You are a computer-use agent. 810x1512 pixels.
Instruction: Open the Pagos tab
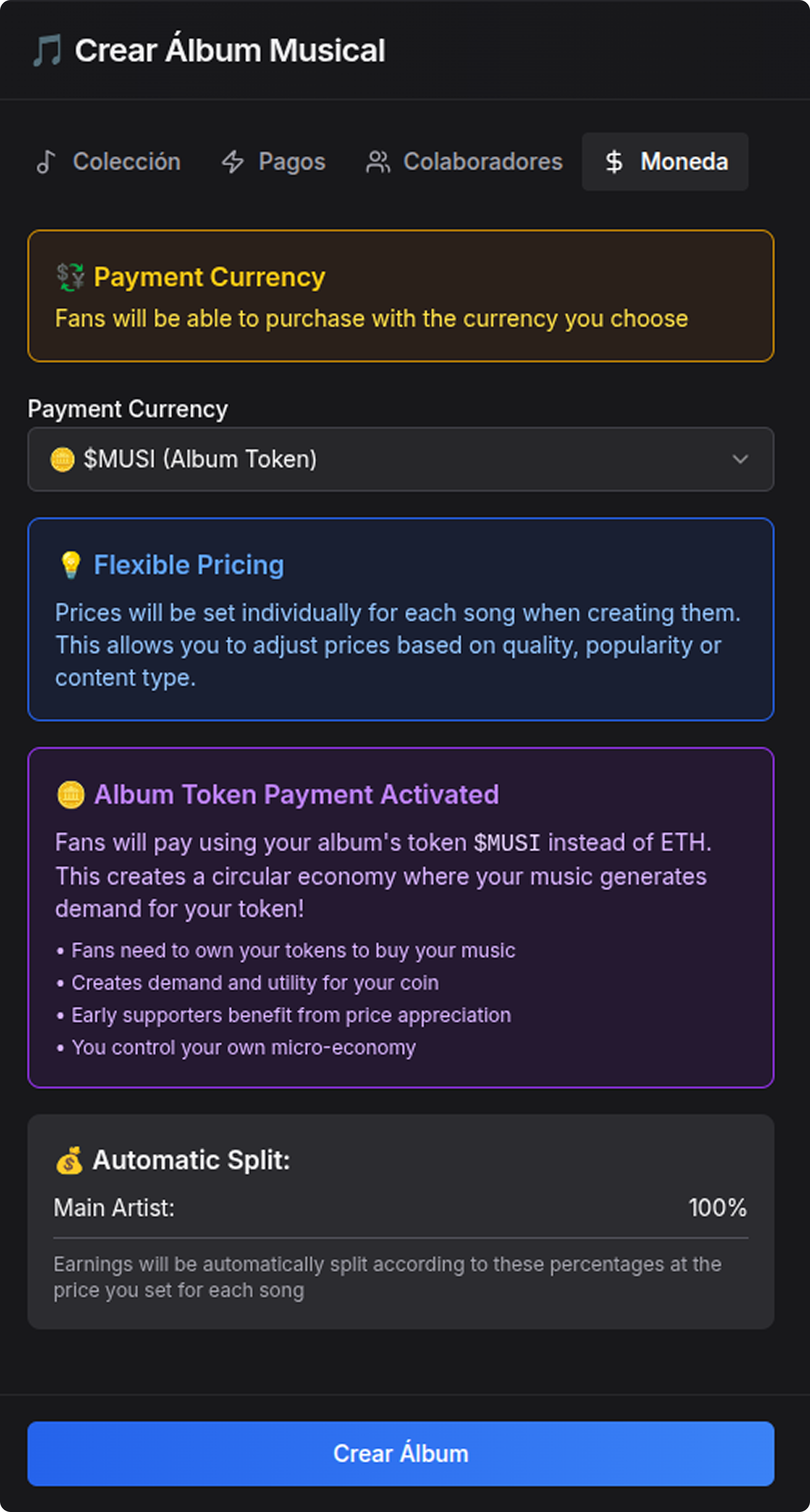(292, 162)
